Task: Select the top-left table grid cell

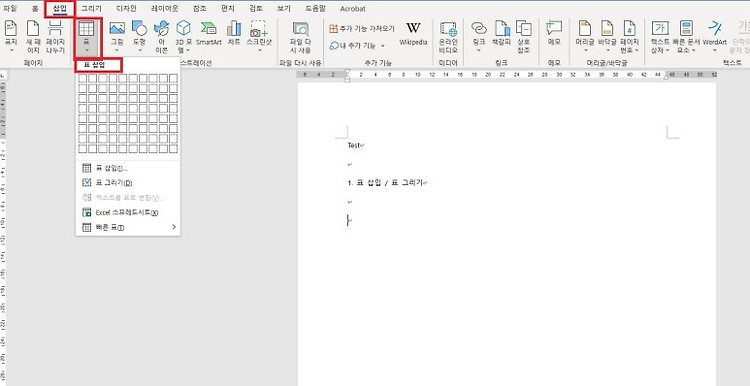Action: pyautogui.click(x=83, y=78)
